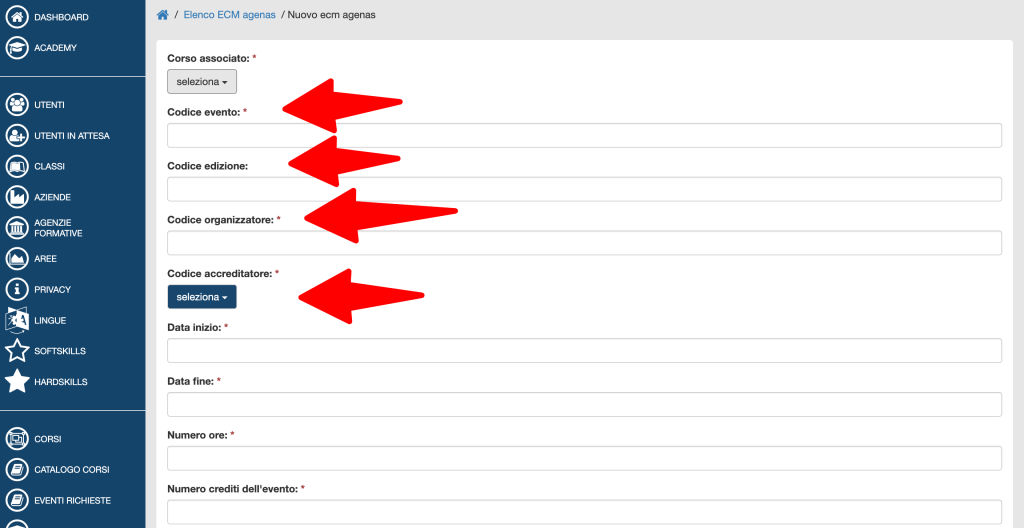Open Academy via graduation cap icon
1024x528 pixels.
[x=17, y=47]
